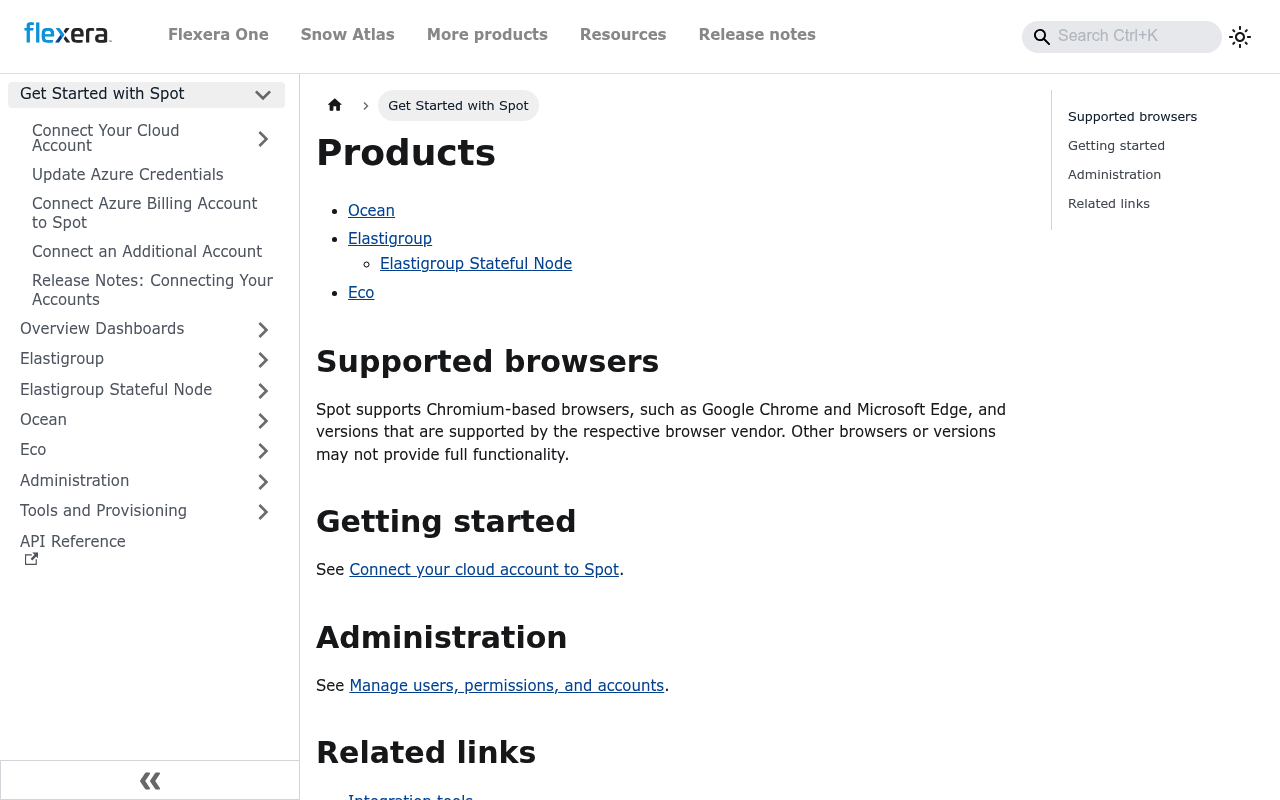The image size is (1280, 800).
Task: Open Tools and Provisioning sidebar item
Action: pyautogui.click(x=103, y=511)
